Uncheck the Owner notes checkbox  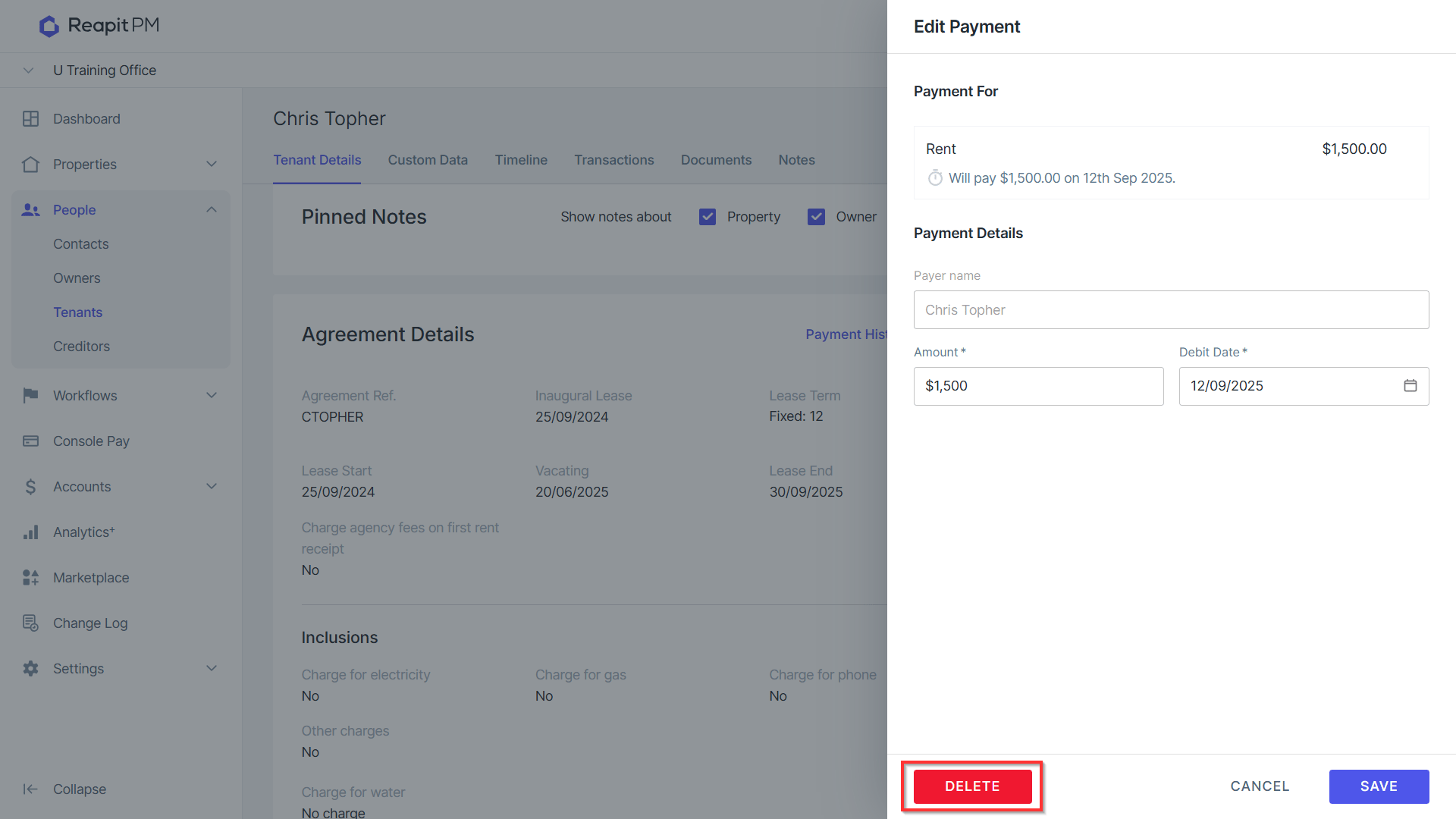tap(816, 217)
